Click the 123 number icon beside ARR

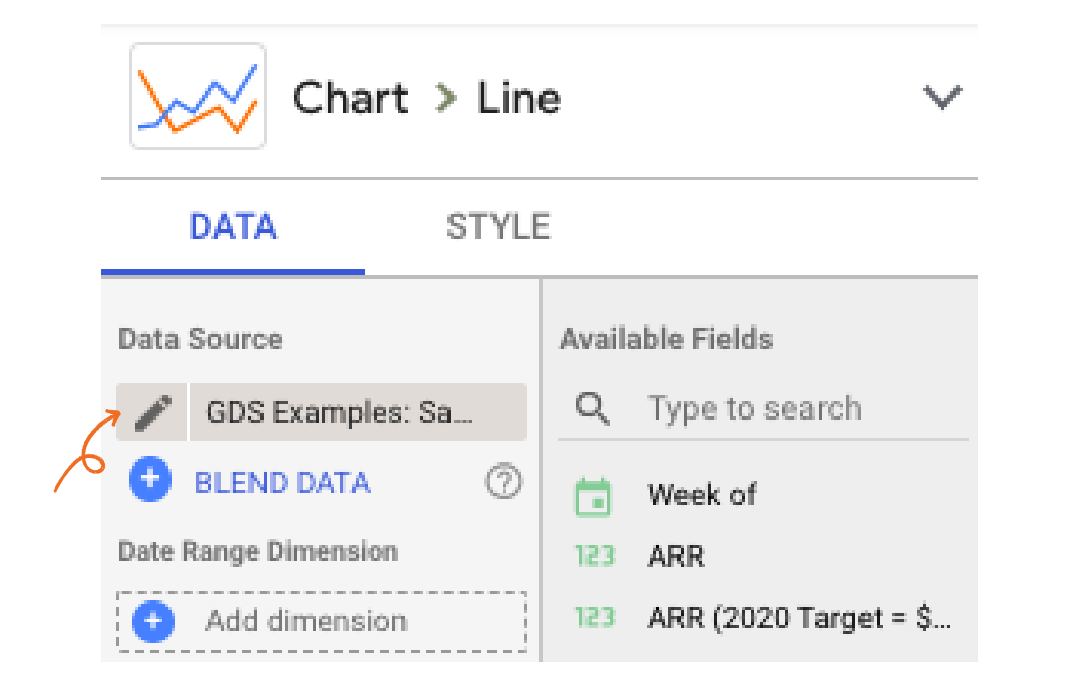click(x=595, y=556)
